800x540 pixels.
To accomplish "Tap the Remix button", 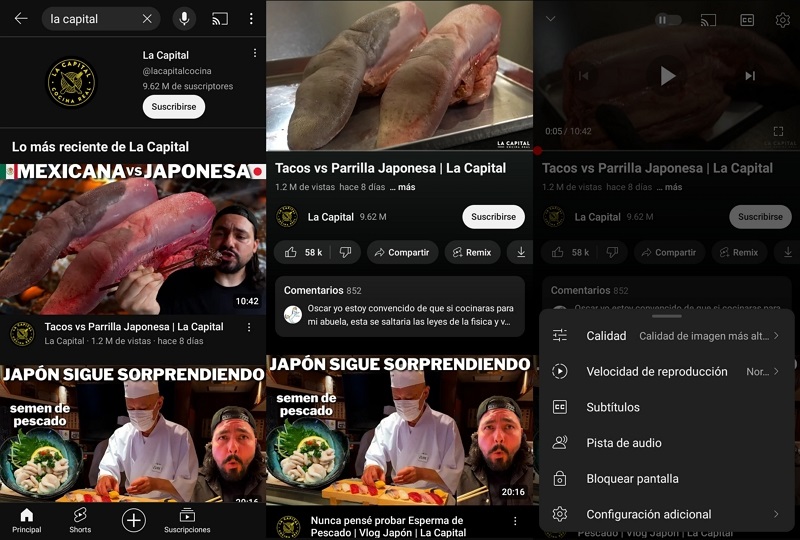I will 472,252.
